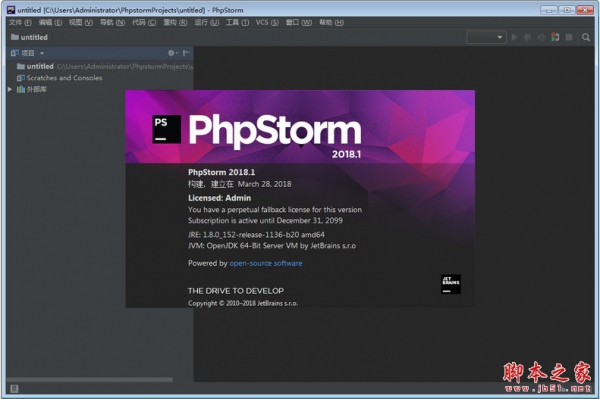
Task: Click the JetBrains logo badge
Action: 451,284
